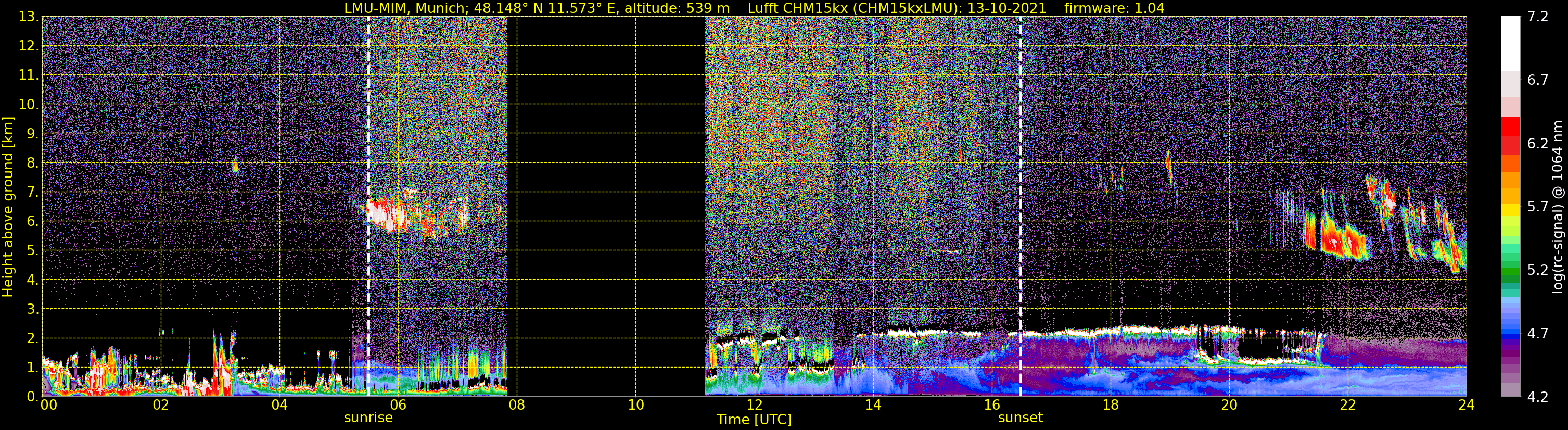Click the x-axis tick label 16

coord(991,405)
